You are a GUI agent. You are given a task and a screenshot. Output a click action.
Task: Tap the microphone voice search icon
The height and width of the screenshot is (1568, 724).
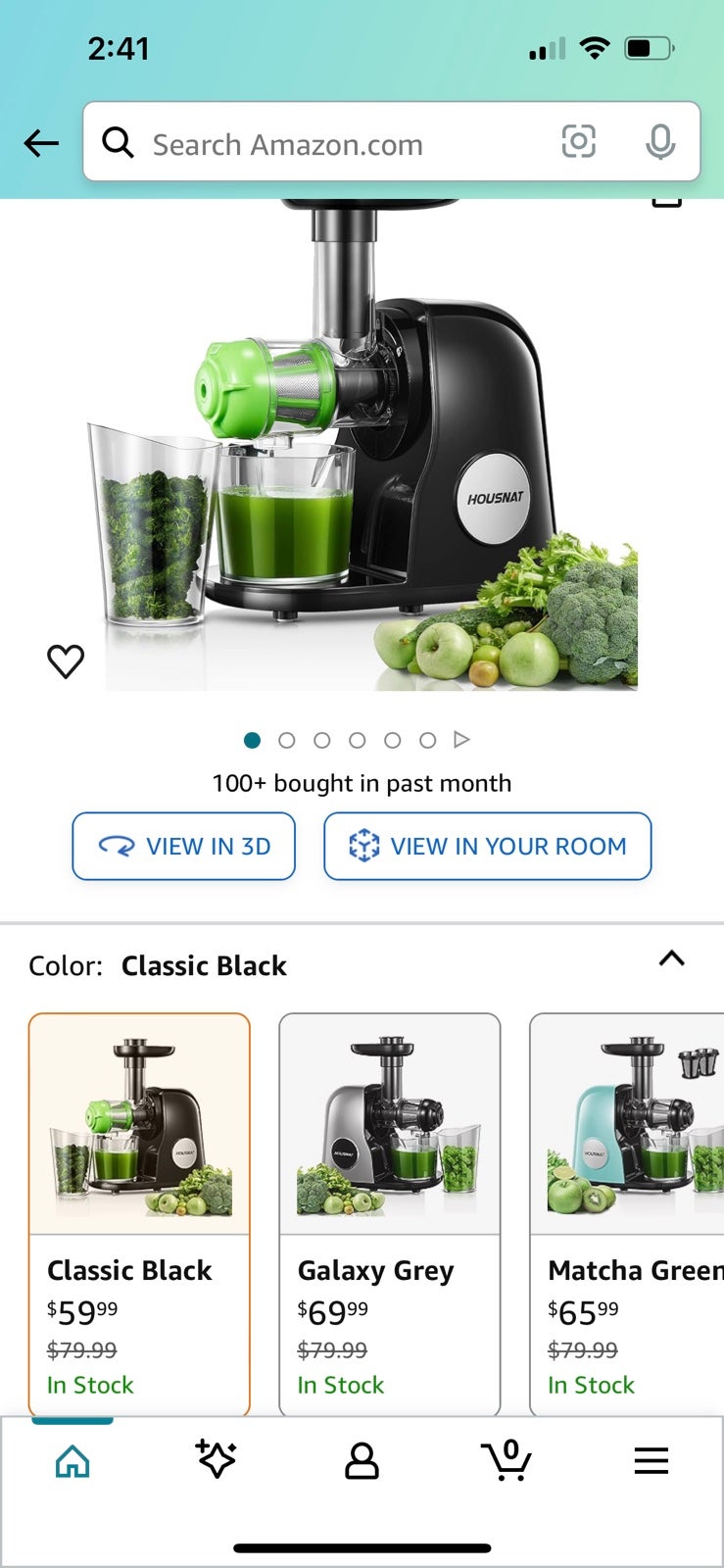pos(660,142)
